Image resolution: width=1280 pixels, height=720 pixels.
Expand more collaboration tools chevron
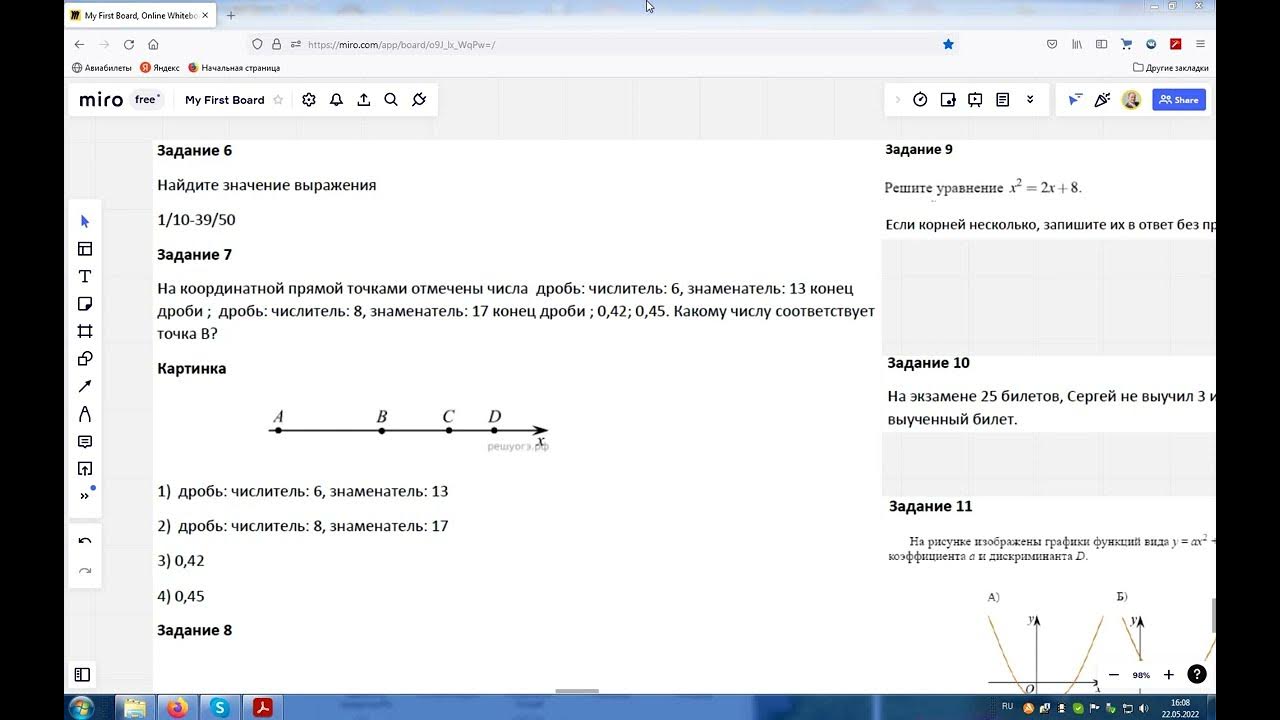tap(1030, 100)
